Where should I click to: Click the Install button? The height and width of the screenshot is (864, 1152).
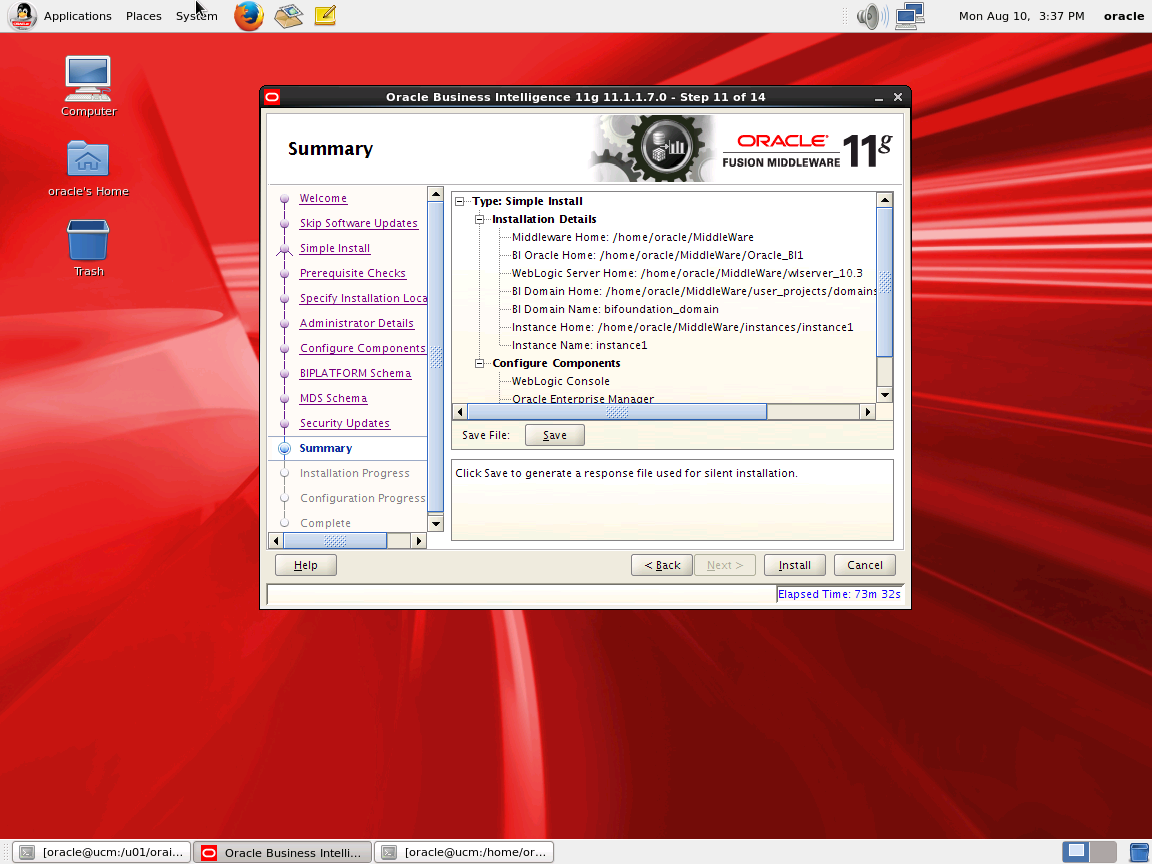click(794, 565)
